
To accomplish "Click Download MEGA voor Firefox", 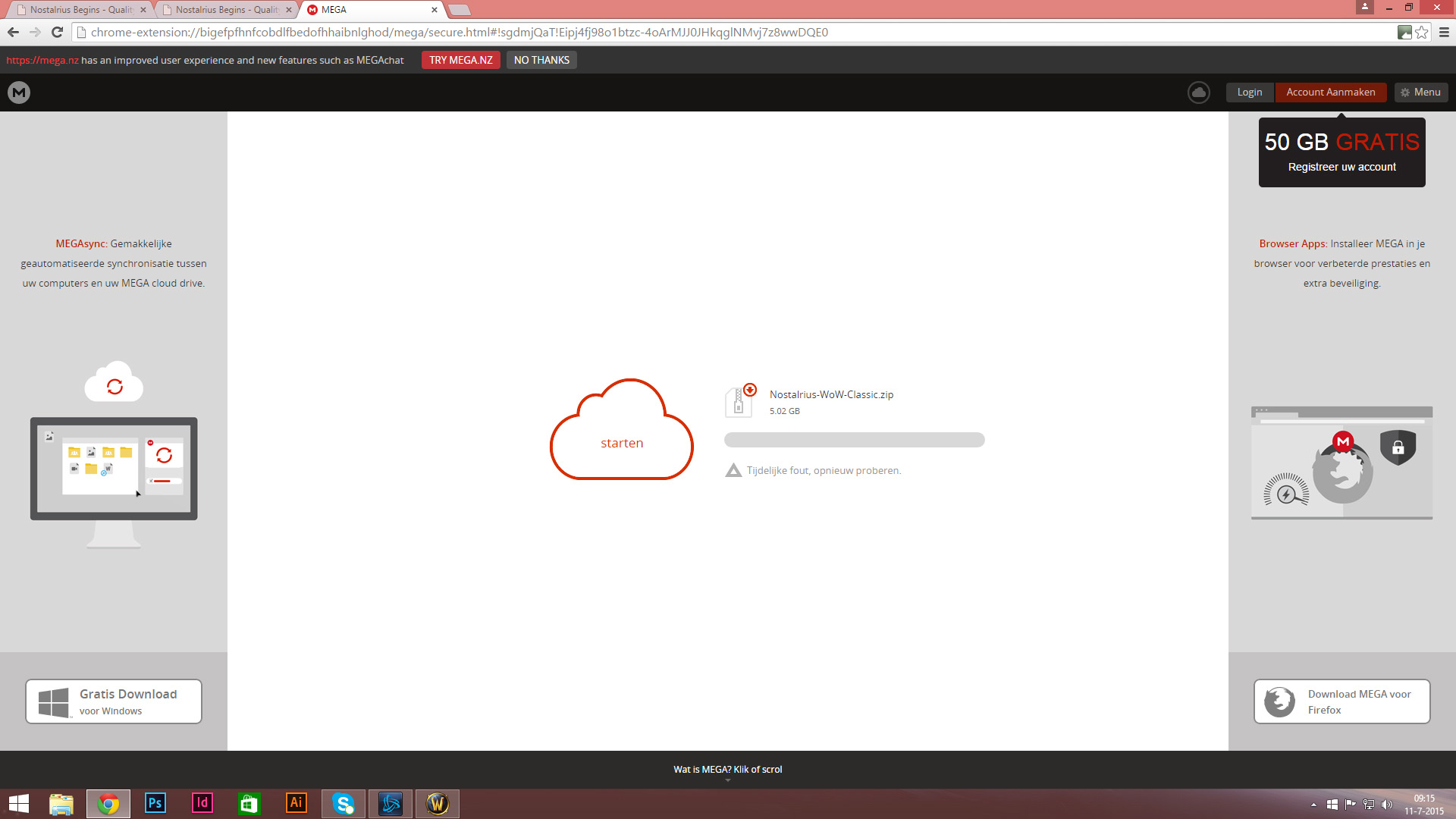I will tap(1341, 701).
